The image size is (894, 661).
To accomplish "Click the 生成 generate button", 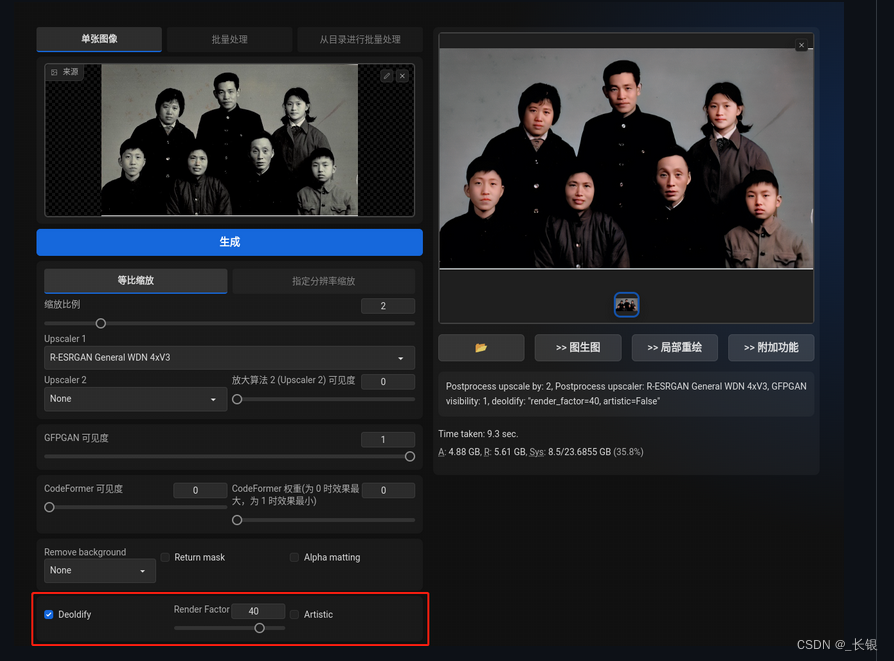I will [x=229, y=242].
